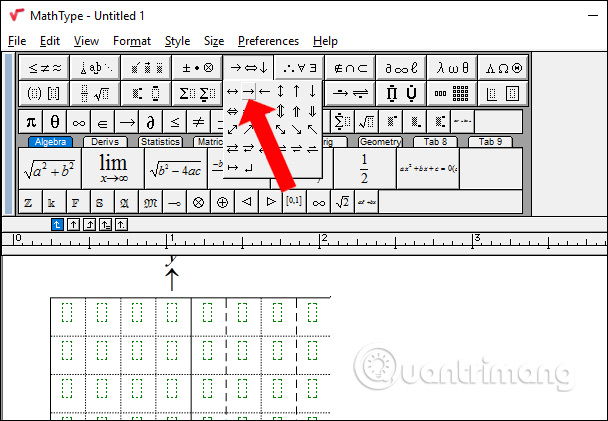Insert the one-half fraction expression

(x=364, y=169)
